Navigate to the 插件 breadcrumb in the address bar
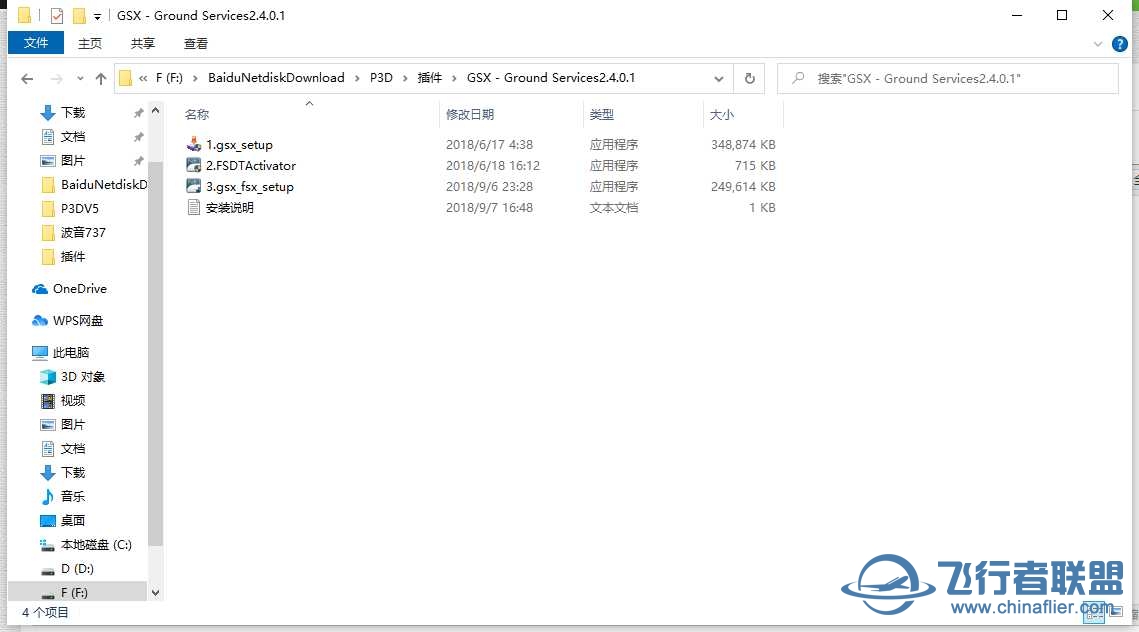 (430, 78)
